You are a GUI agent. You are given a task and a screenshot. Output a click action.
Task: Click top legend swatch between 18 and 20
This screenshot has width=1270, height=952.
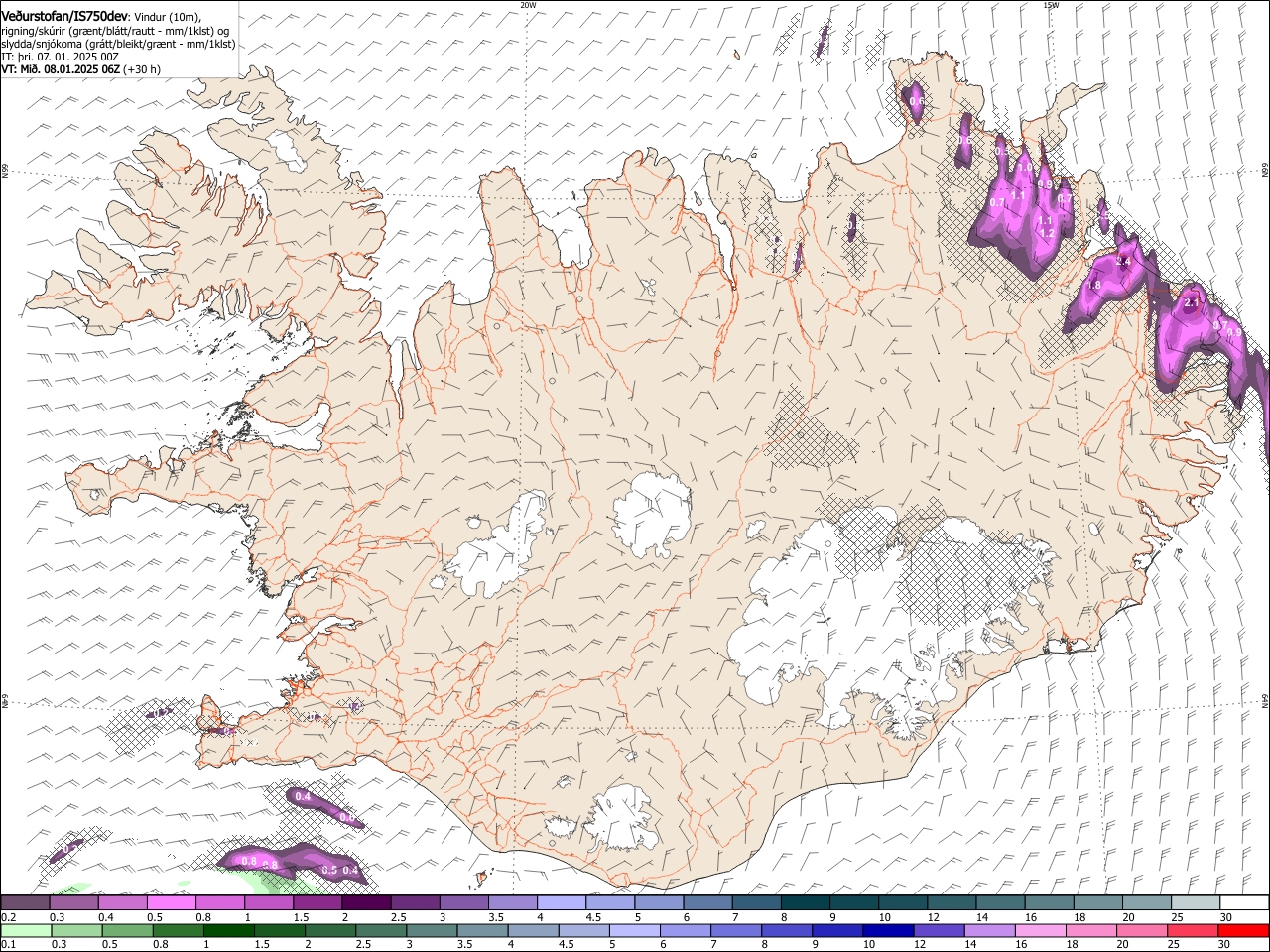(1097, 903)
